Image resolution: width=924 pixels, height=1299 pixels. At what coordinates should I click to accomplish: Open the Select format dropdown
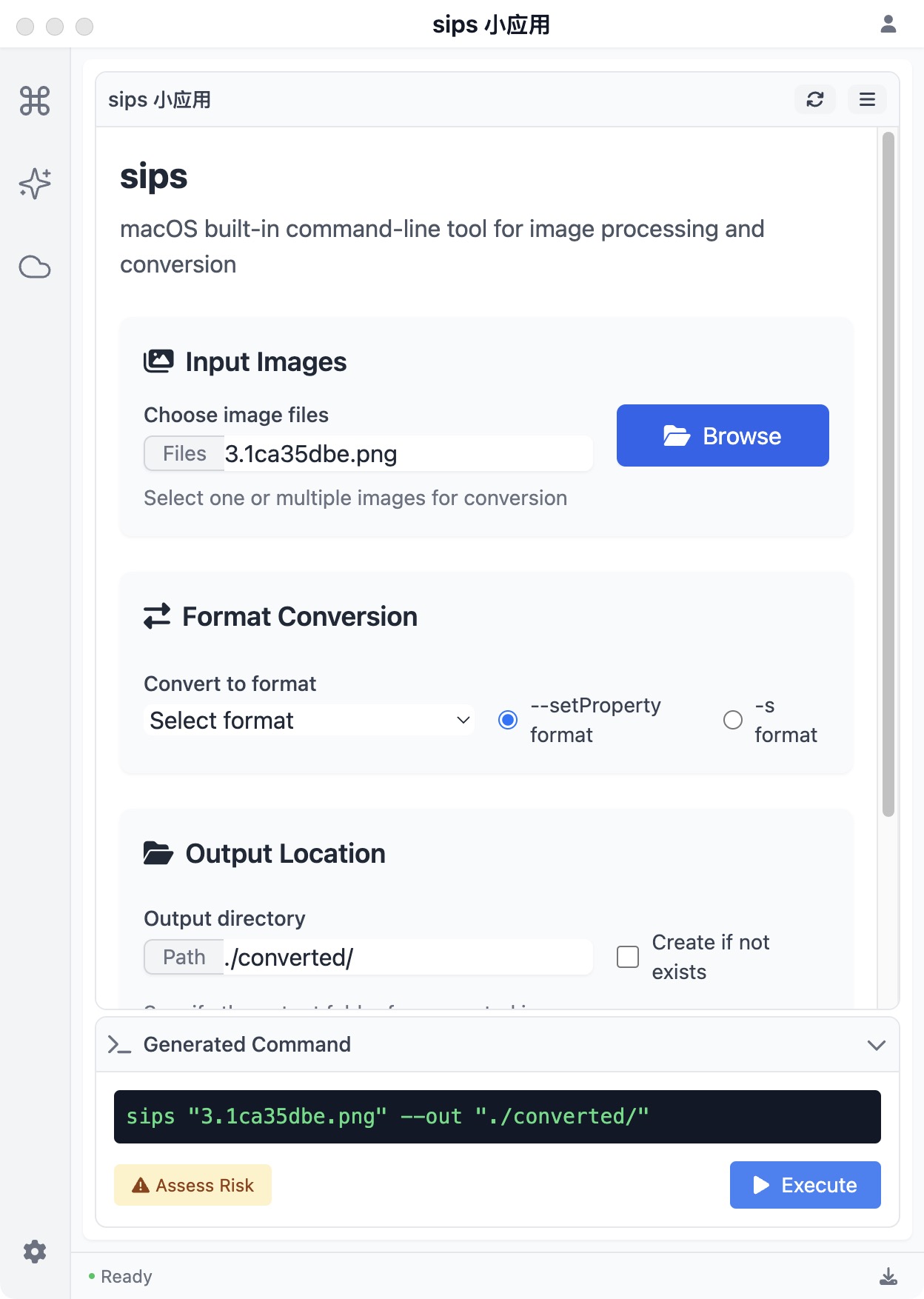click(x=309, y=720)
